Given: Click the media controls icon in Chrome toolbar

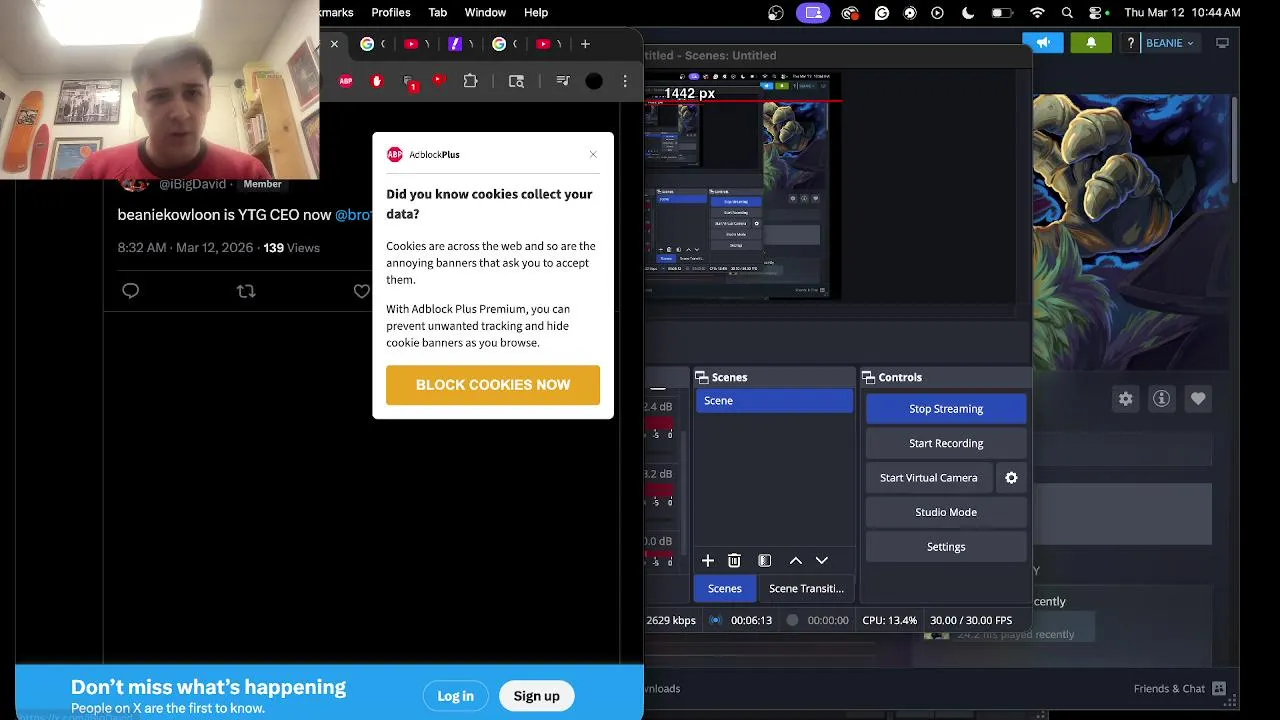Looking at the screenshot, I should [x=563, y=81].
